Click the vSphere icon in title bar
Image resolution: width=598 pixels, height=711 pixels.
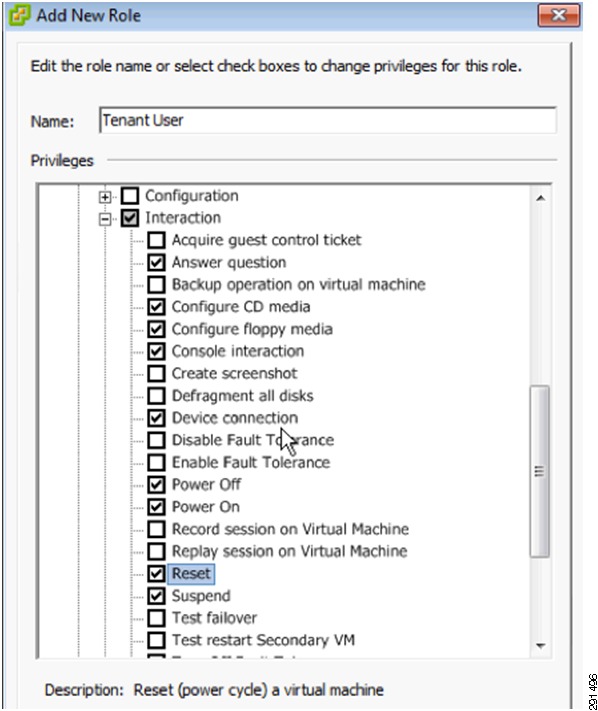point(19,15)
